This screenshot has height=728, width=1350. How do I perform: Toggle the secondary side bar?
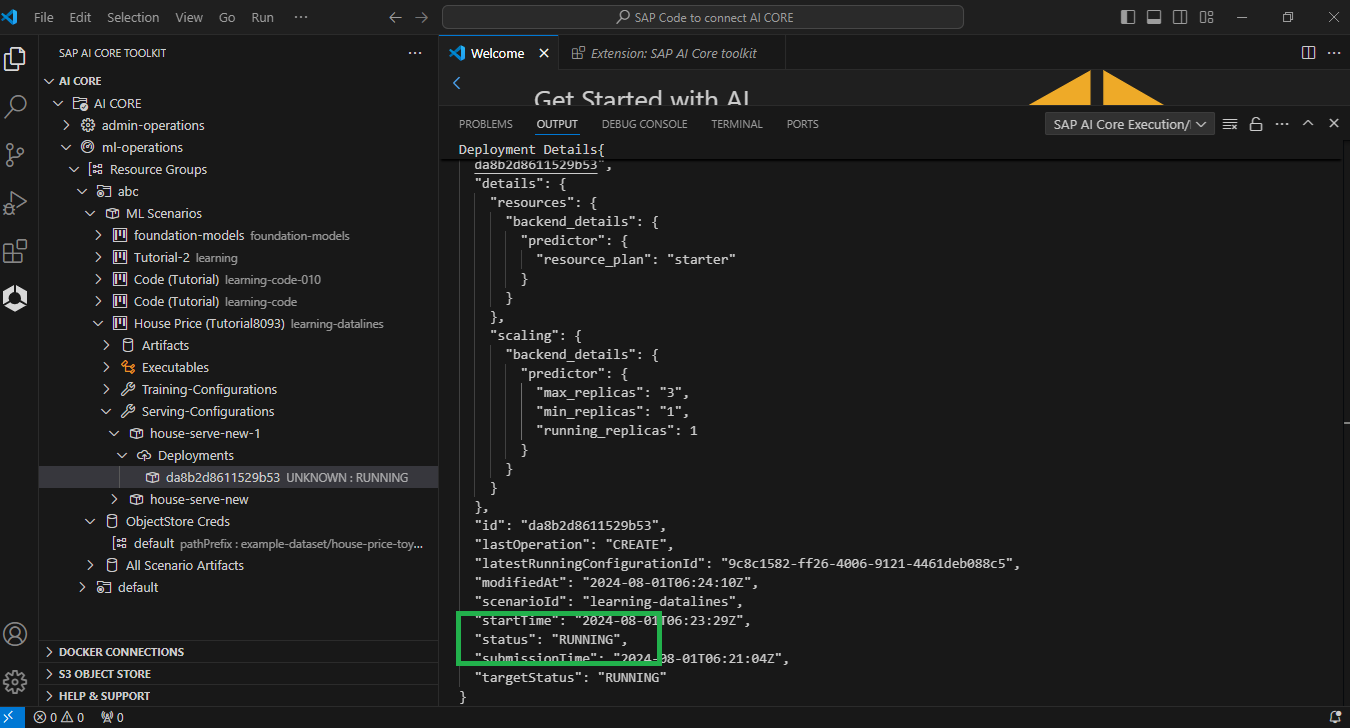(x=1180, y=17)
